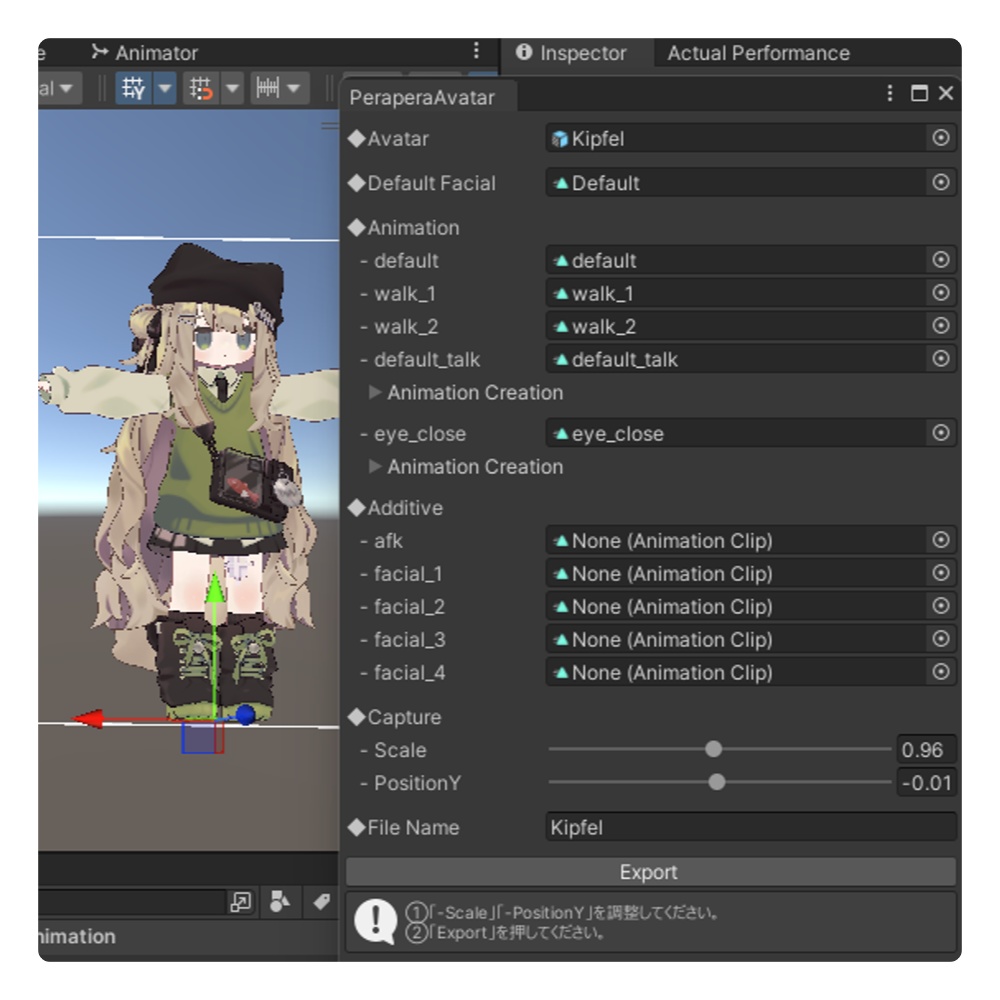Open PeraperaAvatar window options menu

click(x=890, y=93)
